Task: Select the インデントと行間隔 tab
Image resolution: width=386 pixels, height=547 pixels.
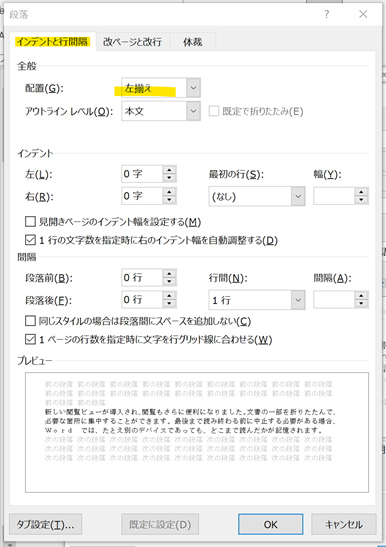Action: point(53,42)
